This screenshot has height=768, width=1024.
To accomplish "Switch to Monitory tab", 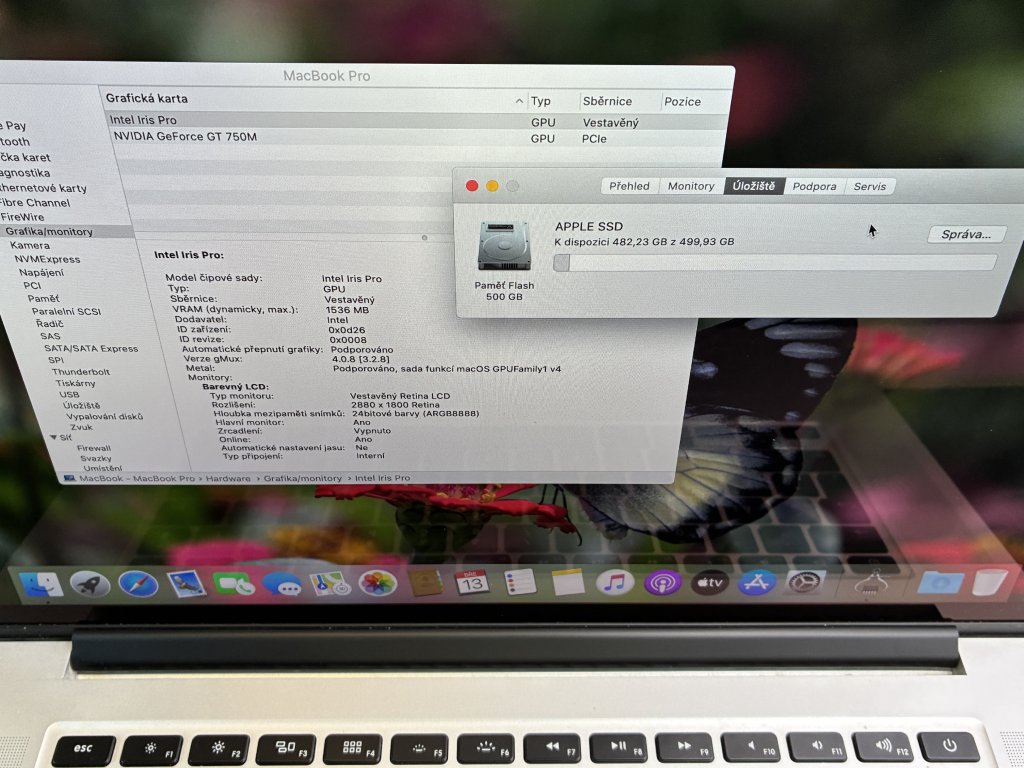I will tap(691, 186).
